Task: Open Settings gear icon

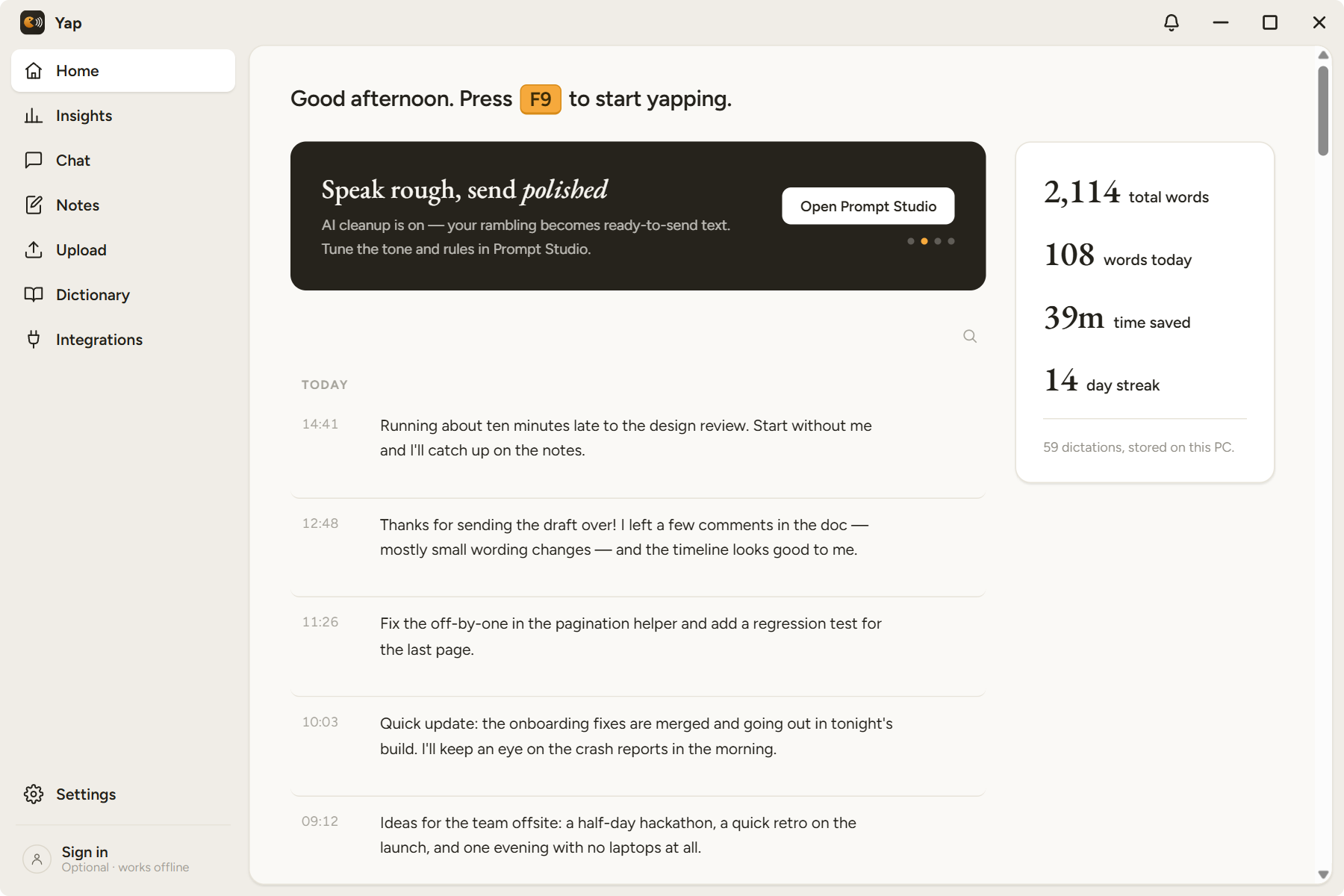Action: 34,794
